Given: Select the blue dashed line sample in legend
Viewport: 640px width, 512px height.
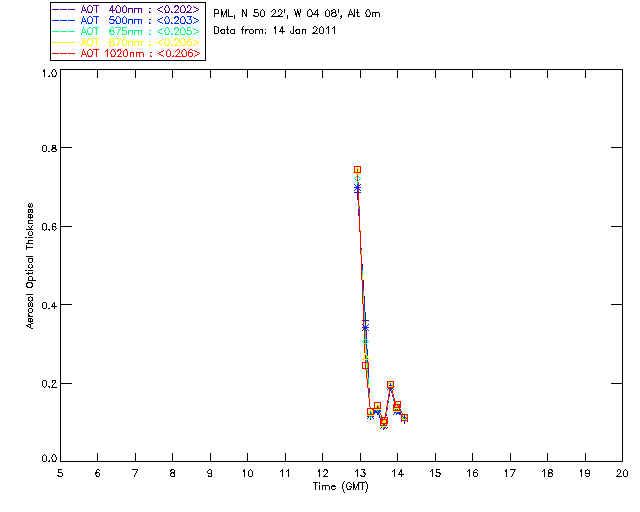Looking at the screenshot, I should [64, 20].
